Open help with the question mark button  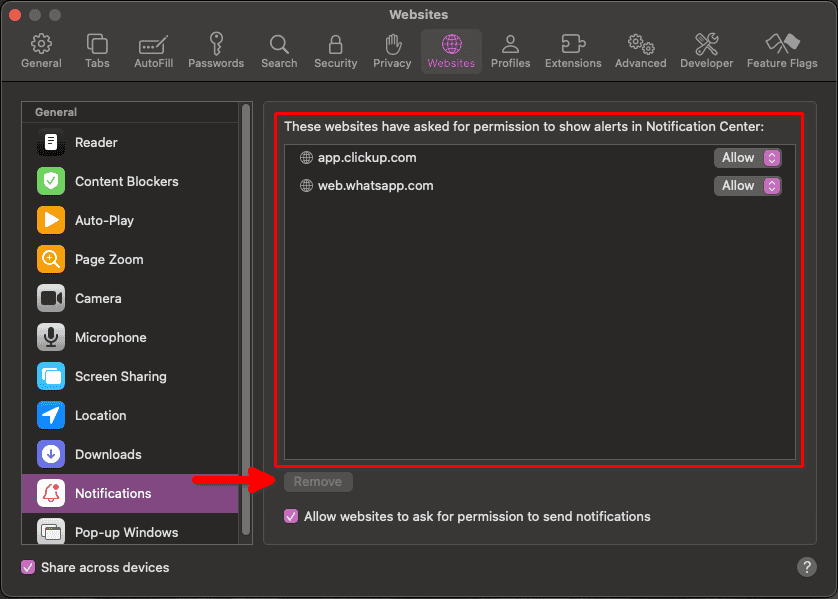click(x=807, y=567)
